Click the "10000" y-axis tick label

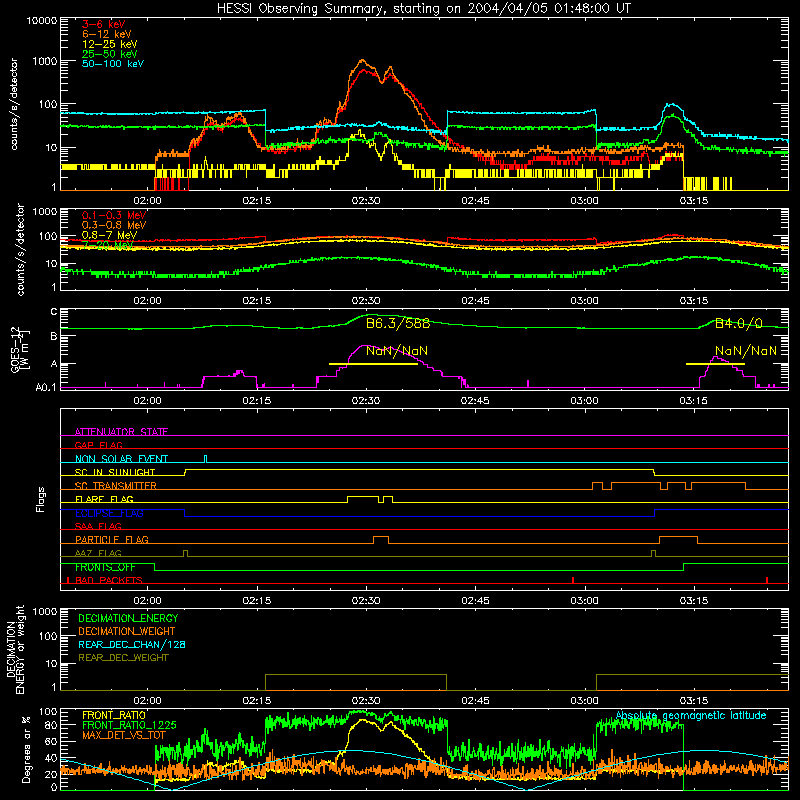42,21
